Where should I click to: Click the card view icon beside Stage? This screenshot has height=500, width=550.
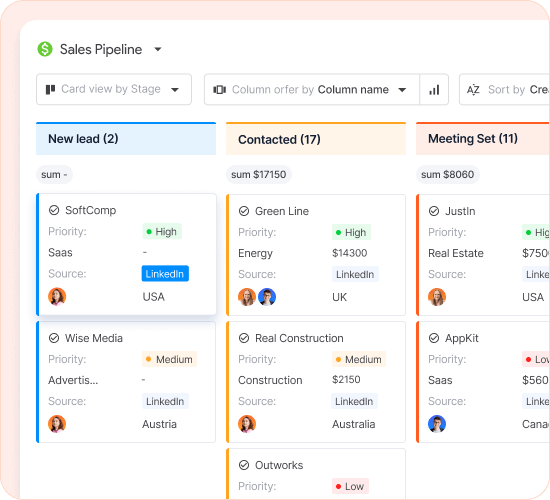coord(51,89)
